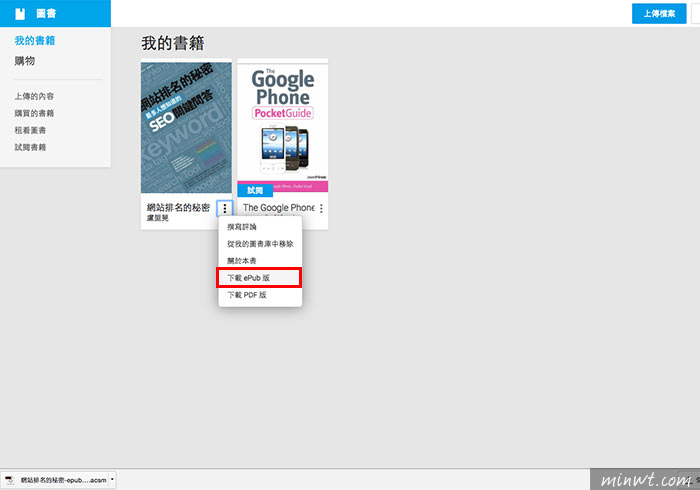Open 購物 in the sidebar
The height and width of the screenshot is (490, 700).
(25, 61)
